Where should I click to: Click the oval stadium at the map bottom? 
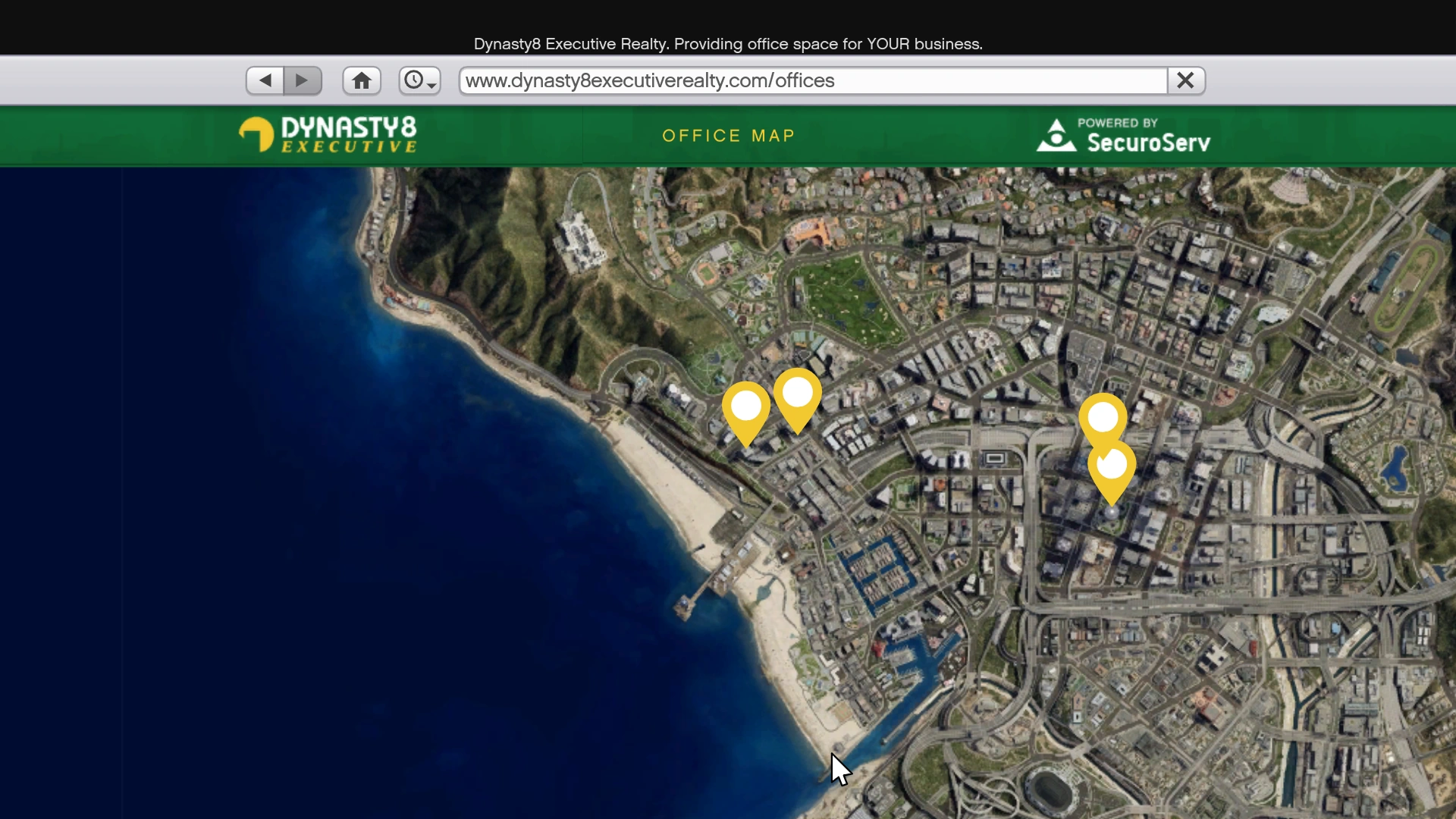pos(1051,790)
